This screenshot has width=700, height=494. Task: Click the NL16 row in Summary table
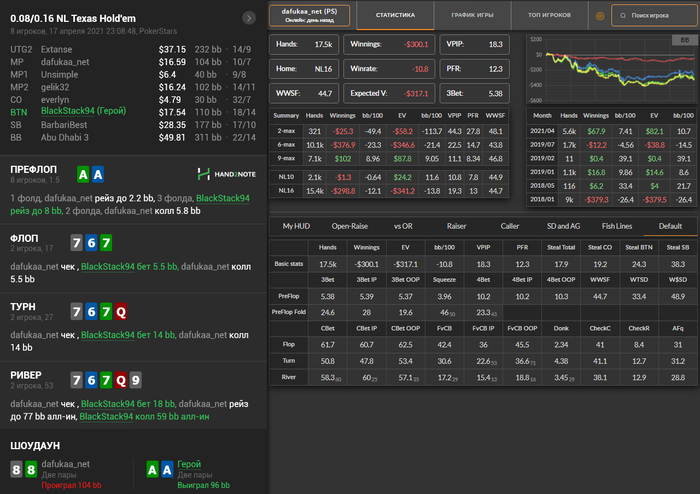click(x=389, y=191)
